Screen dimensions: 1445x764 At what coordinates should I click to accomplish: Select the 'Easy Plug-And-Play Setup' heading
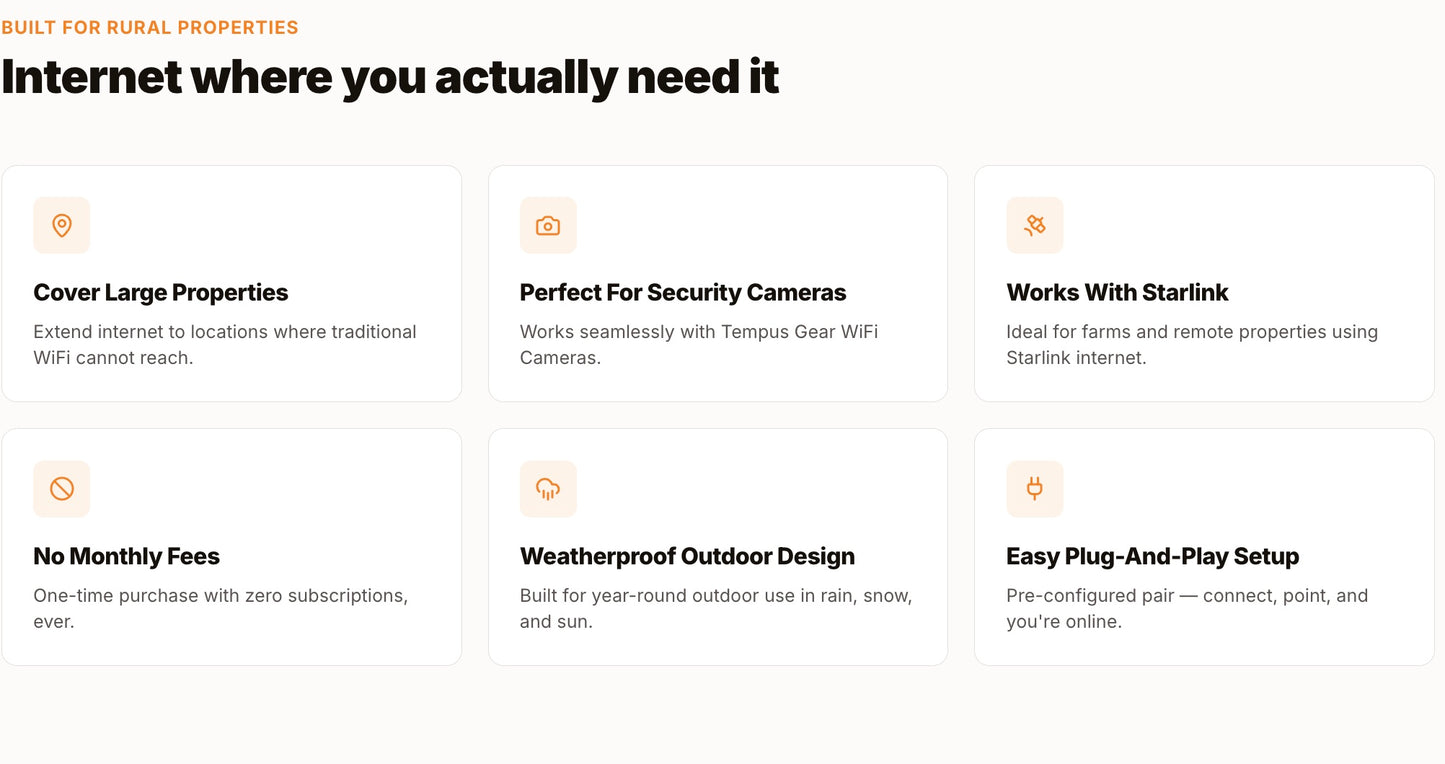coord(1153,556)
